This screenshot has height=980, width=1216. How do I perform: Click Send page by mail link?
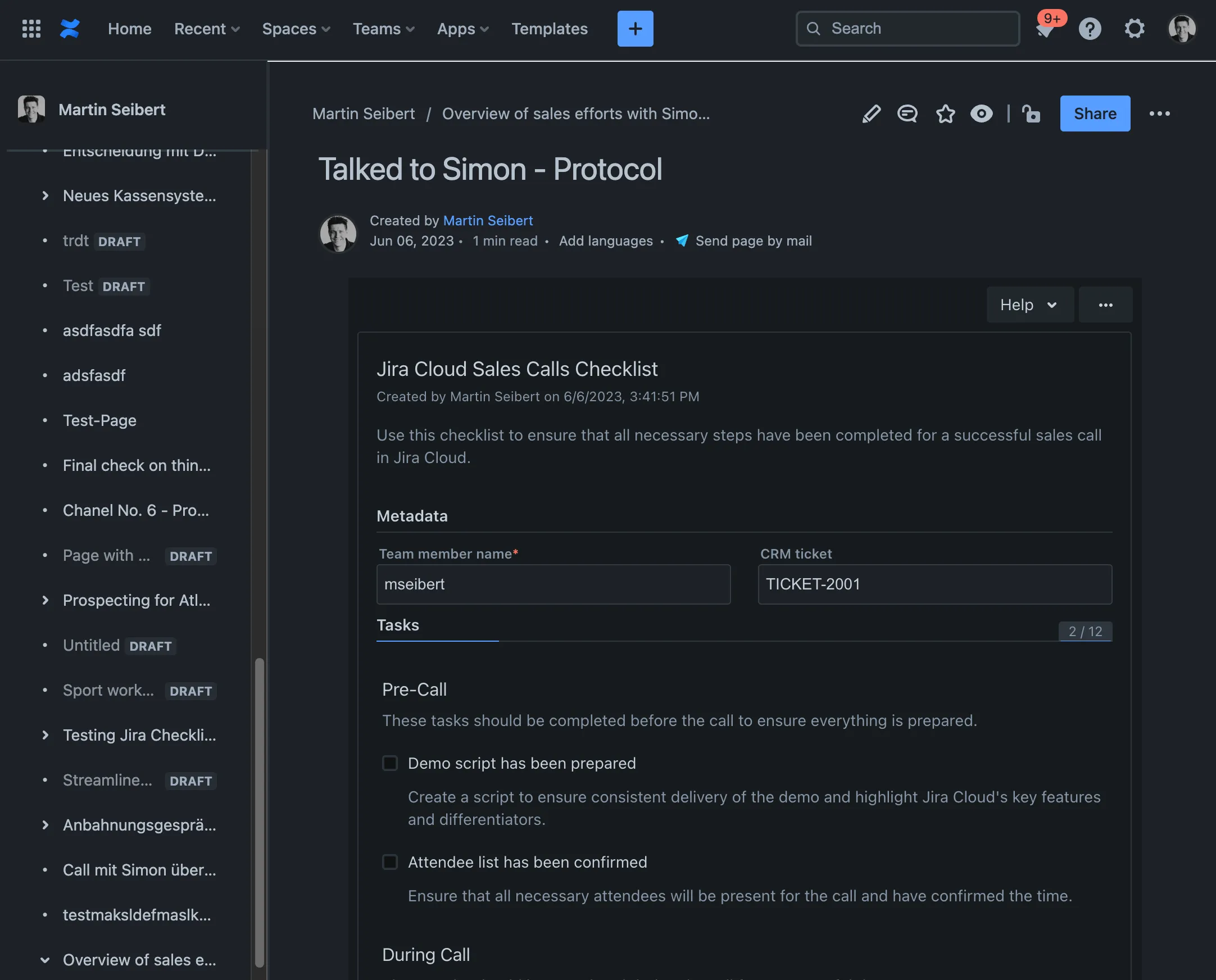click(754, 241)
